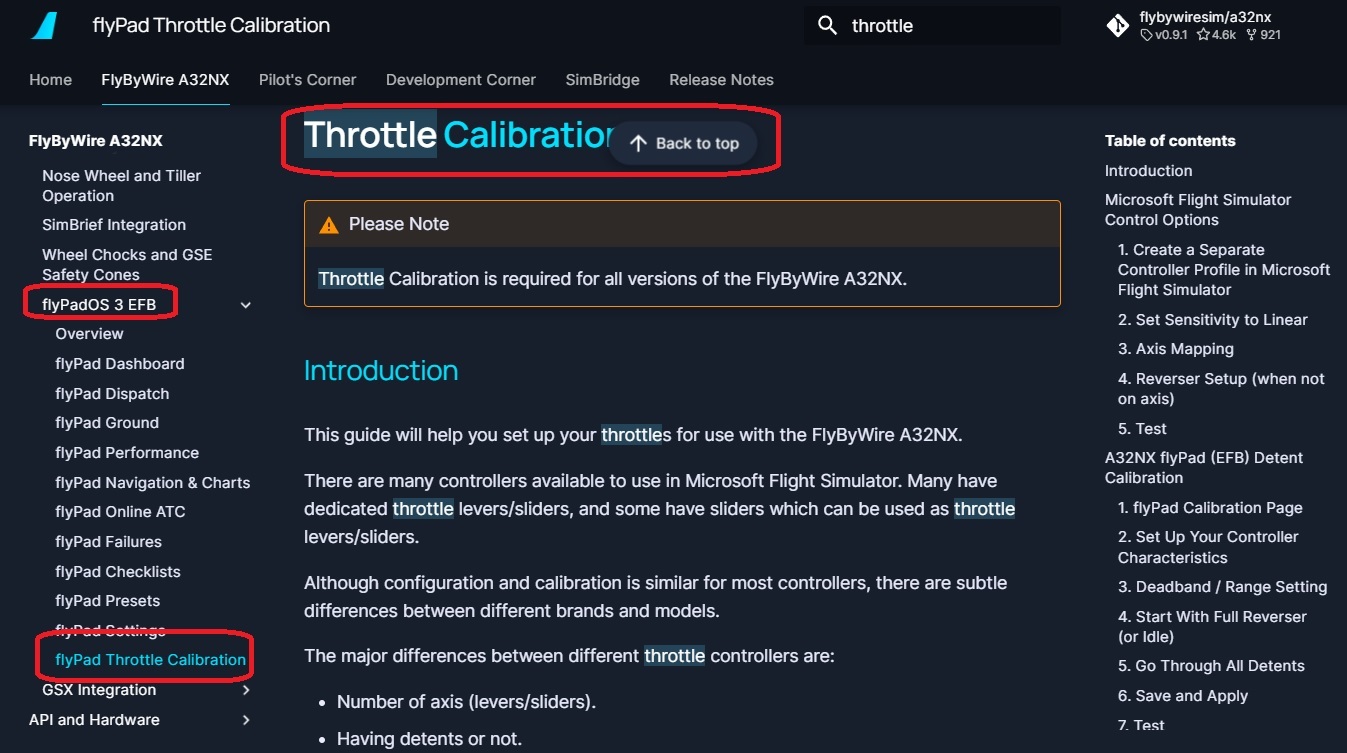The width and height of the screenshot is (1347, 753).
Task: Switch to the Pilot's Corner tab
Action: [x=307, y=80]
